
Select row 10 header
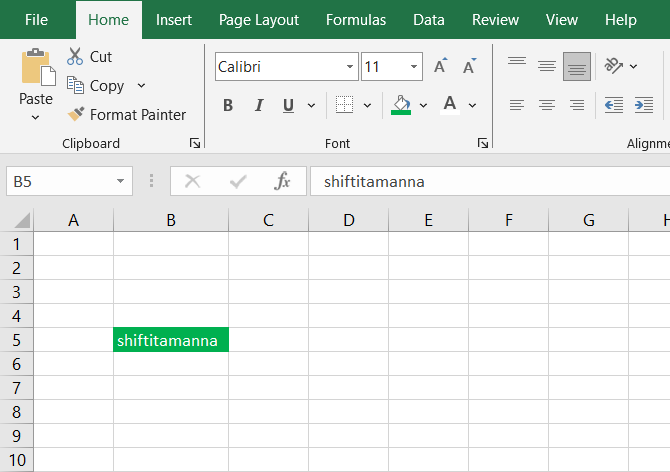coord(16,460)
